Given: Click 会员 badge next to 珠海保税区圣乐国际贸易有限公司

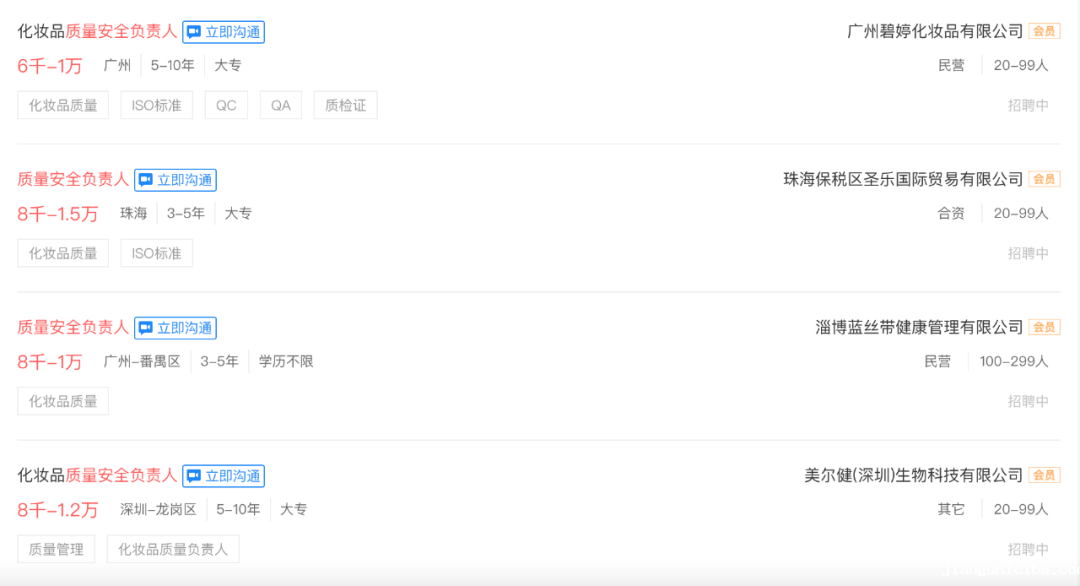Looking at the screenshot, I should (x=1044, y=179).
